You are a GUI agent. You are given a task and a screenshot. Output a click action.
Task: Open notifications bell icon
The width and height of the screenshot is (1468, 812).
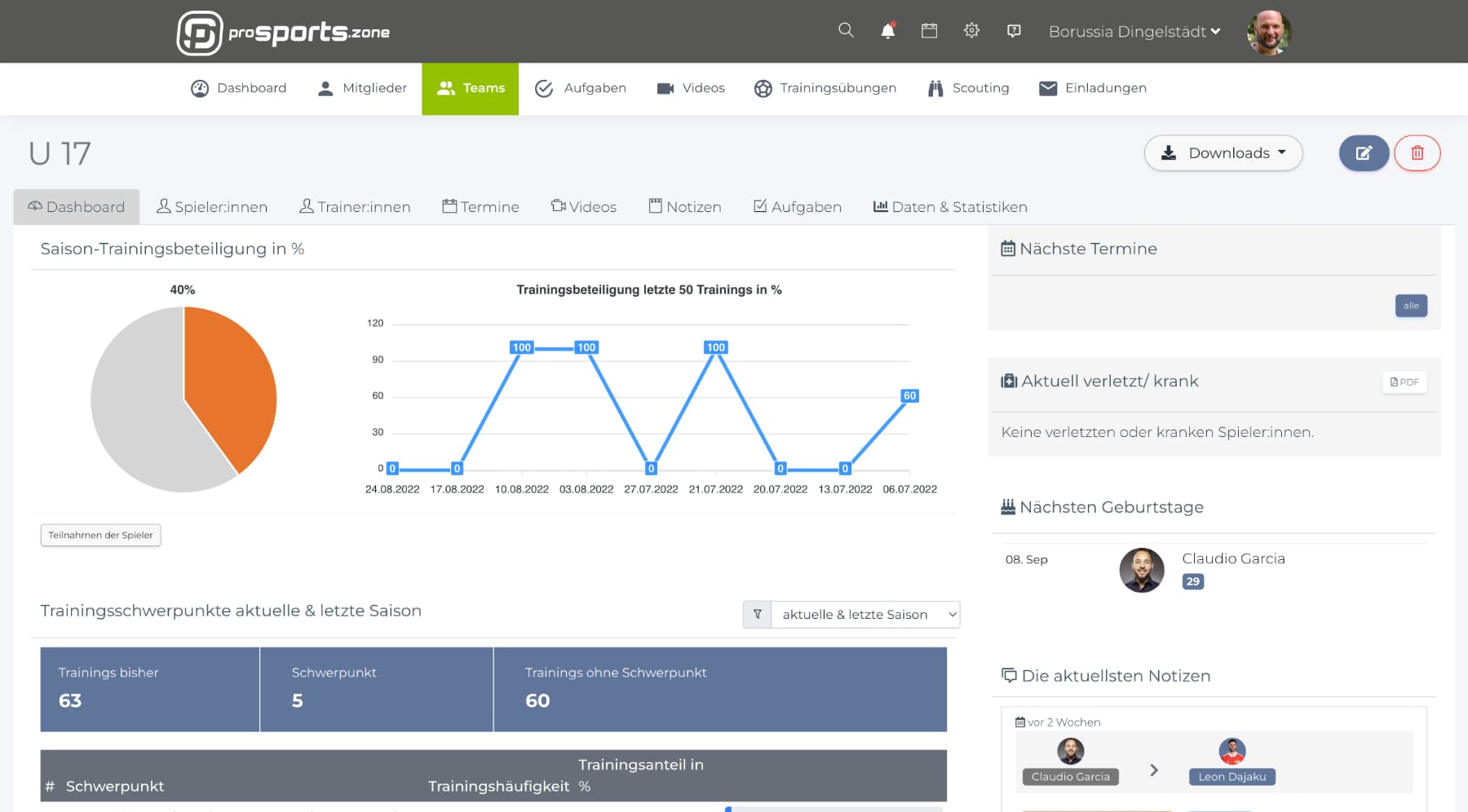tap(888, 31)
